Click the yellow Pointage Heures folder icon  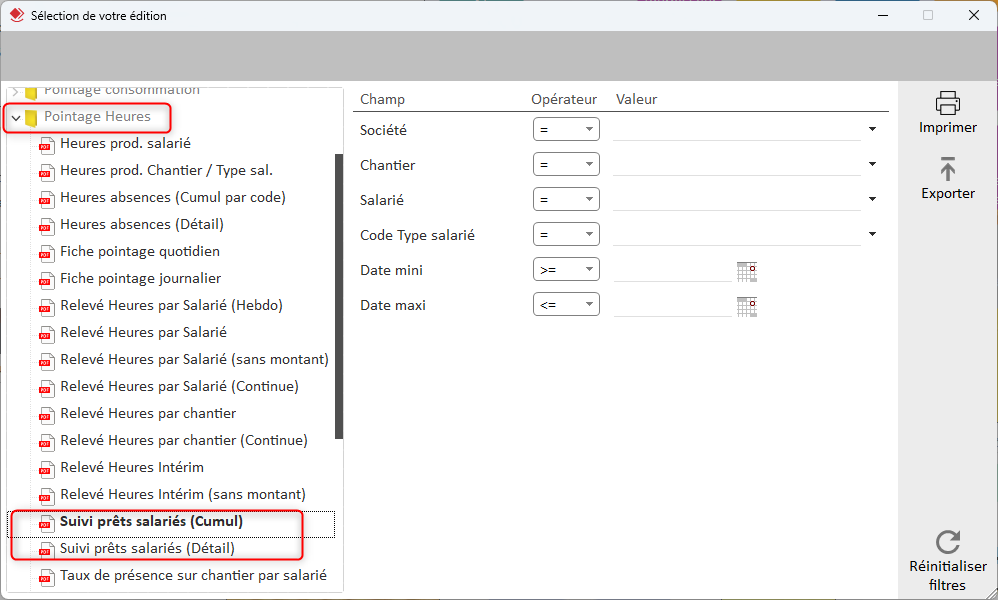[31, 118]
